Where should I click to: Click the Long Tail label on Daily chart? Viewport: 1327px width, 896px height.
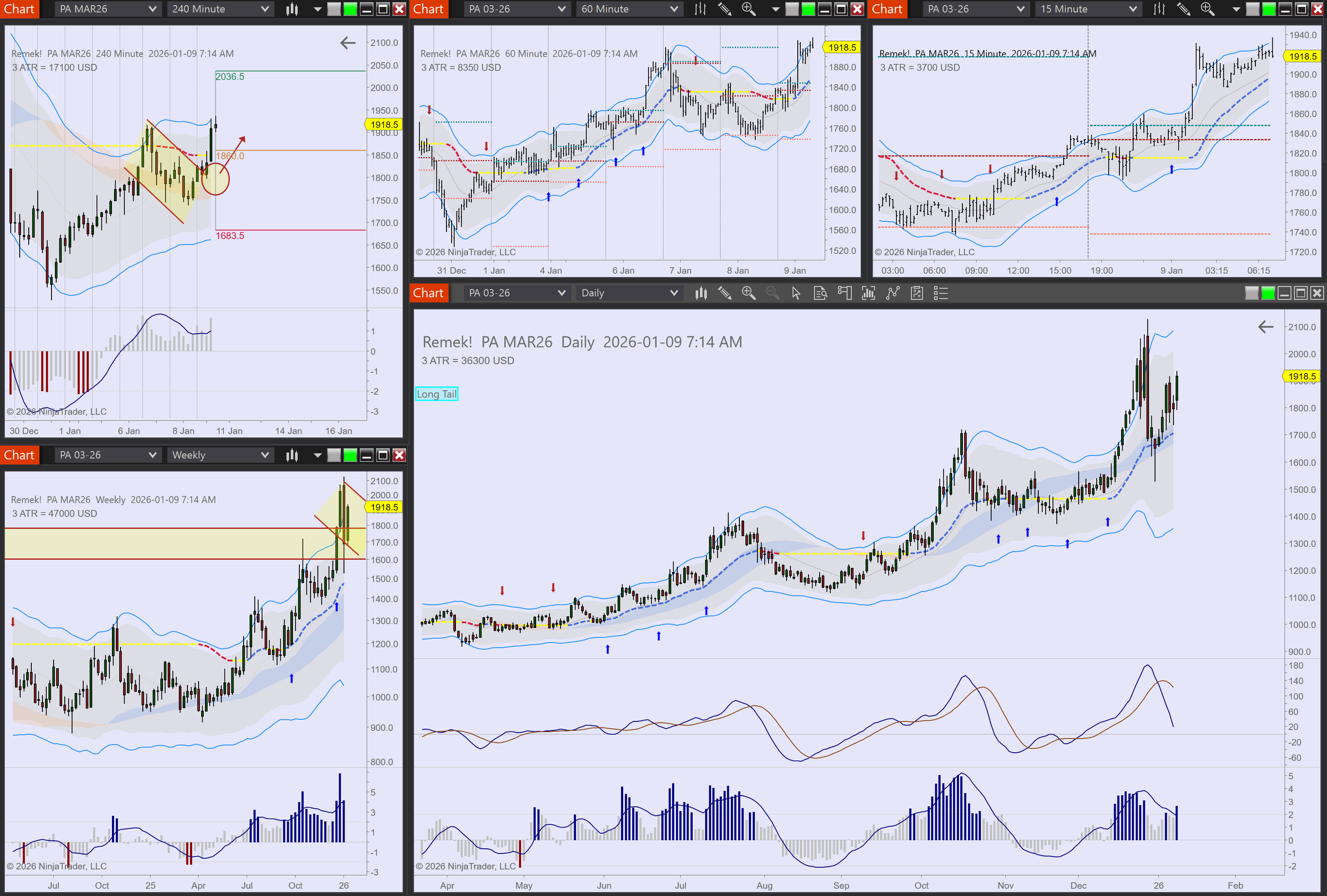point(436,393)
